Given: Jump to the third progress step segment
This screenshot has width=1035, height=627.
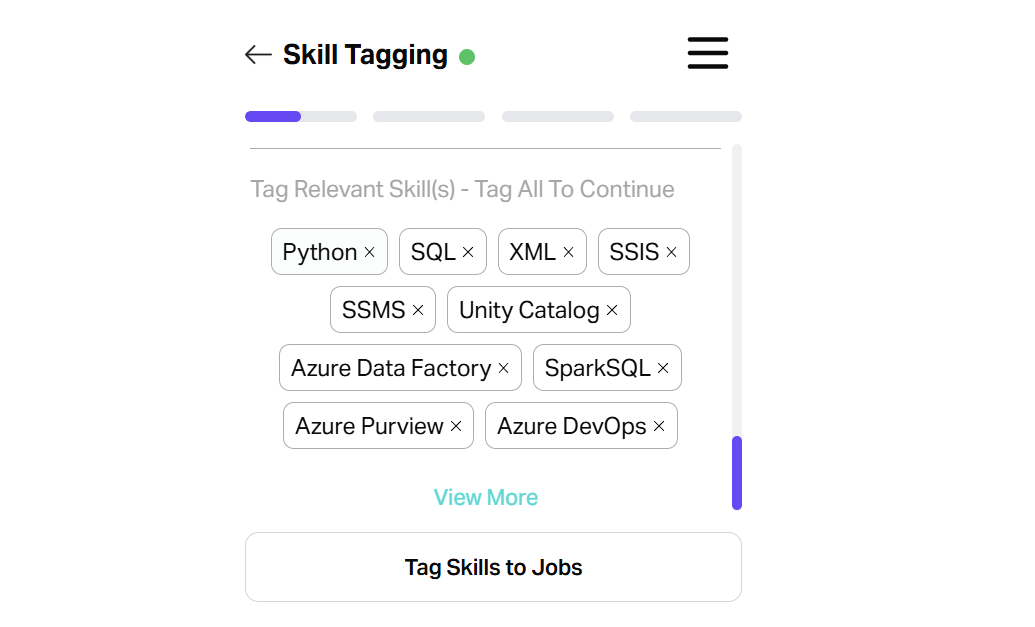Looking at the screenshot, I should coord(557,117).
